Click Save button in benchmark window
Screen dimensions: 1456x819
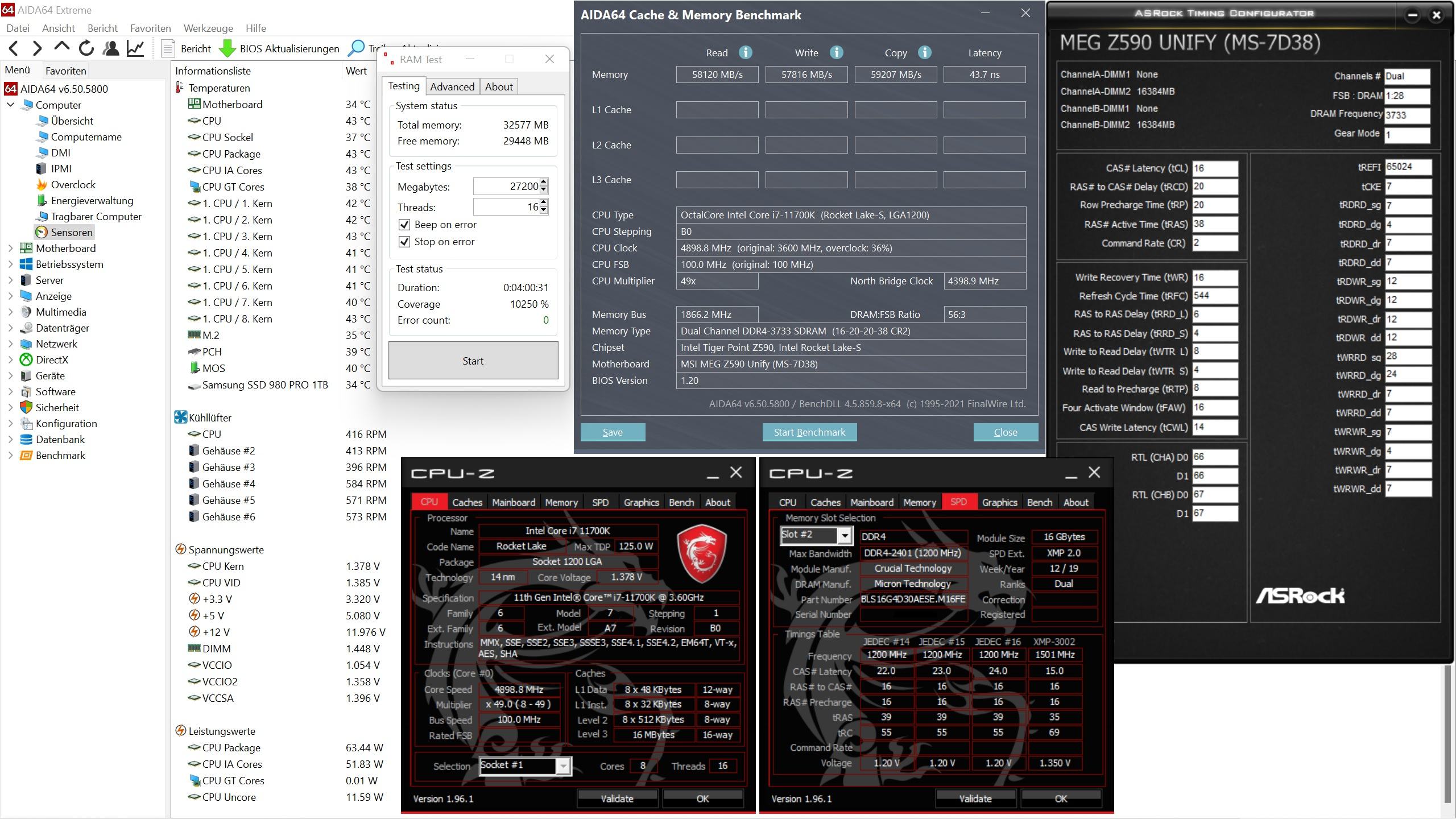click(613, 432)
